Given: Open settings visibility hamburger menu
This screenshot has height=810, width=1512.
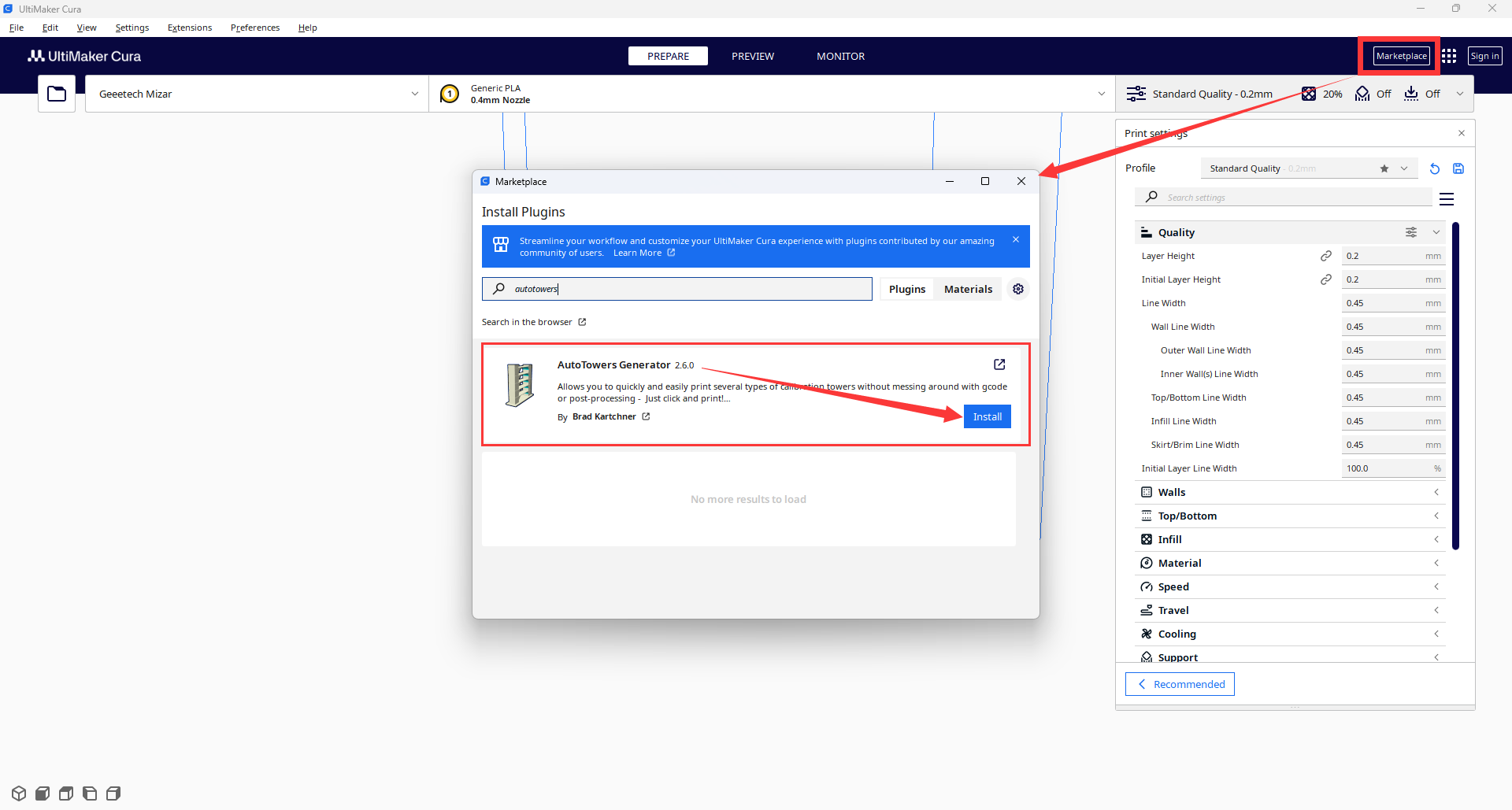Looking at the screenshot, I should [1447, 199].
